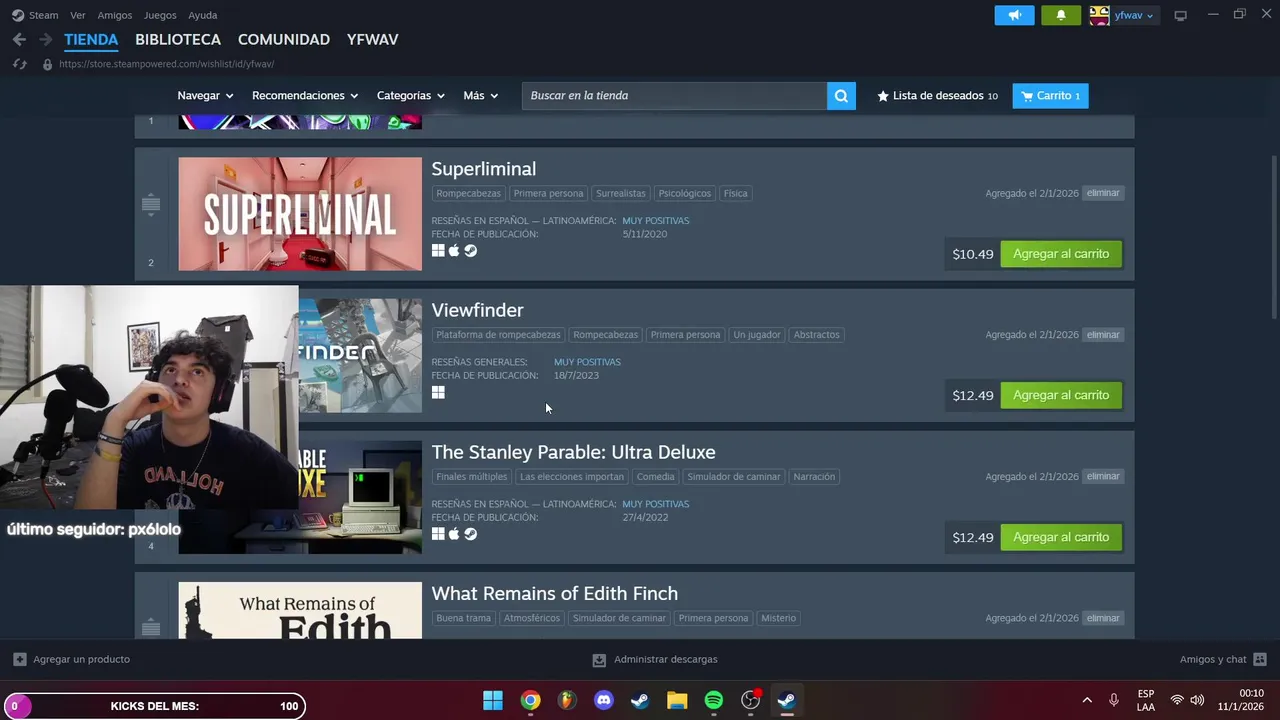The width and height of the screenshot is (1280, 720).
Task: Go back with the back arrow
Action: (x=19, y=40)
